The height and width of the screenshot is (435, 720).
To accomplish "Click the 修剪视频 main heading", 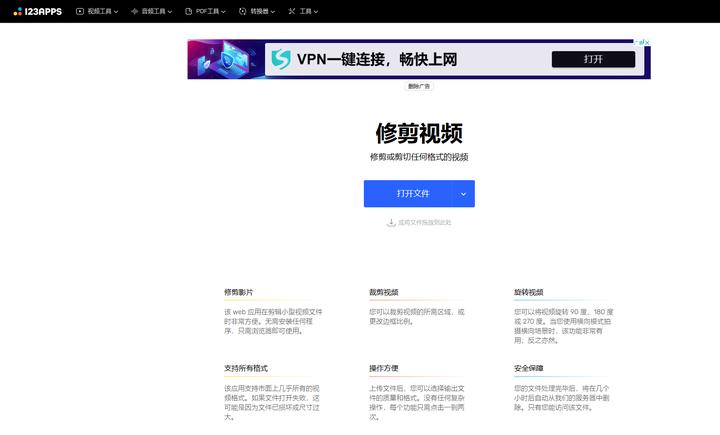I will [419, 133].
